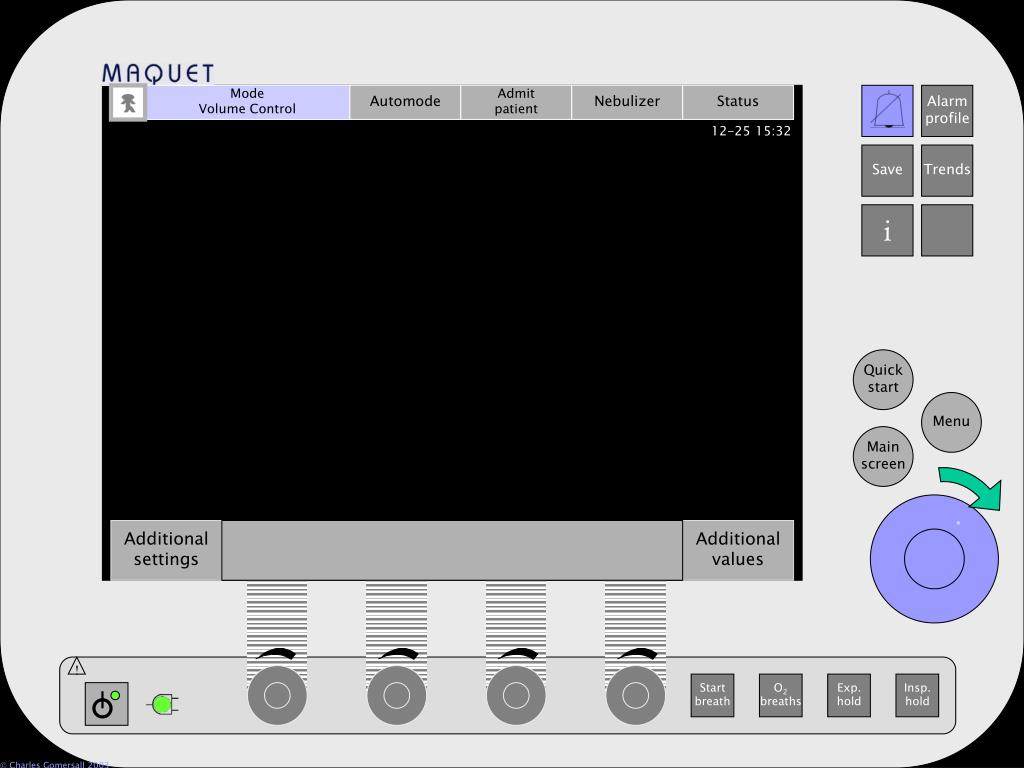Open the Menu round button
This screenshot has height=768, width=1024.
pos(951,422)
